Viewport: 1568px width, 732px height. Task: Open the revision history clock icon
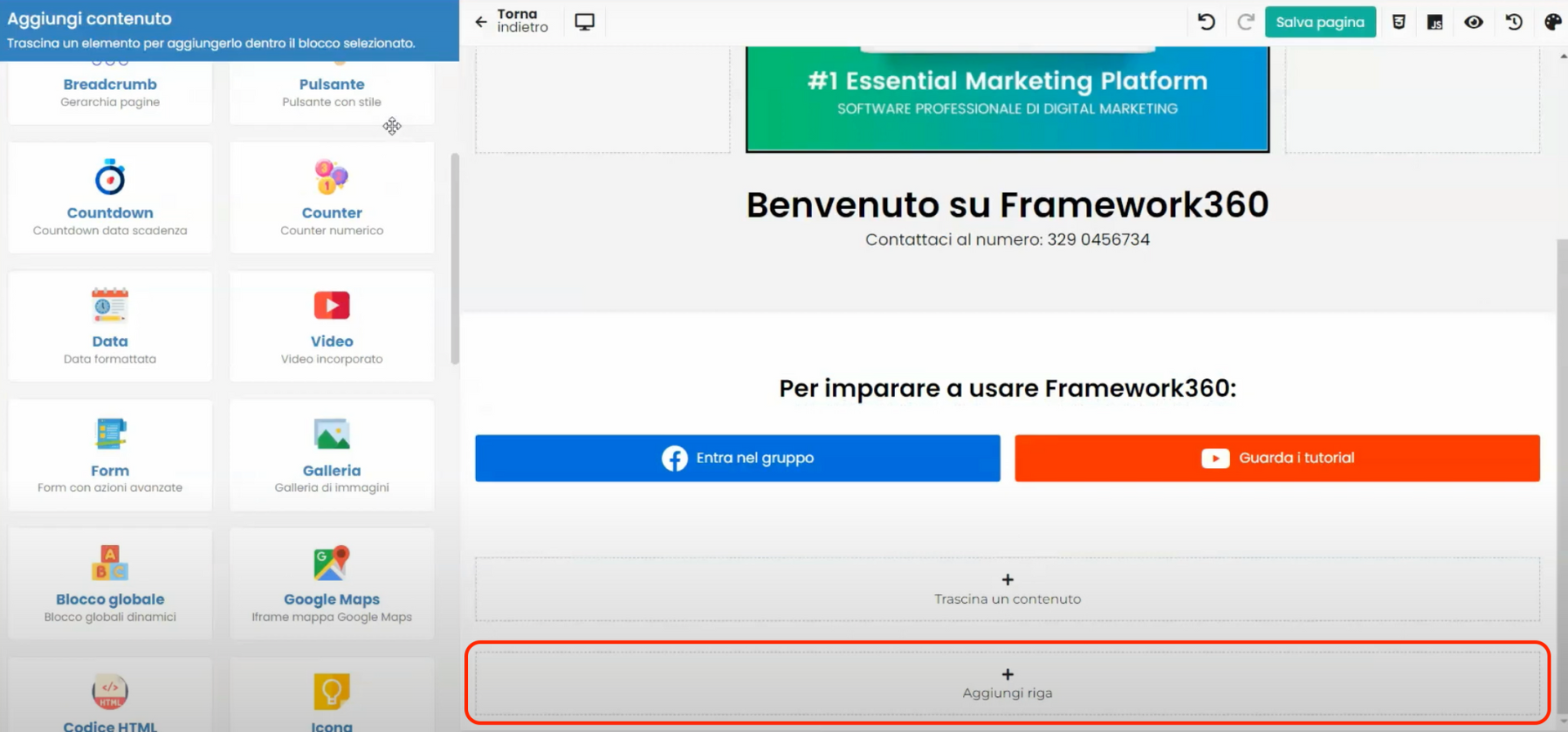tap(1513, 22)
